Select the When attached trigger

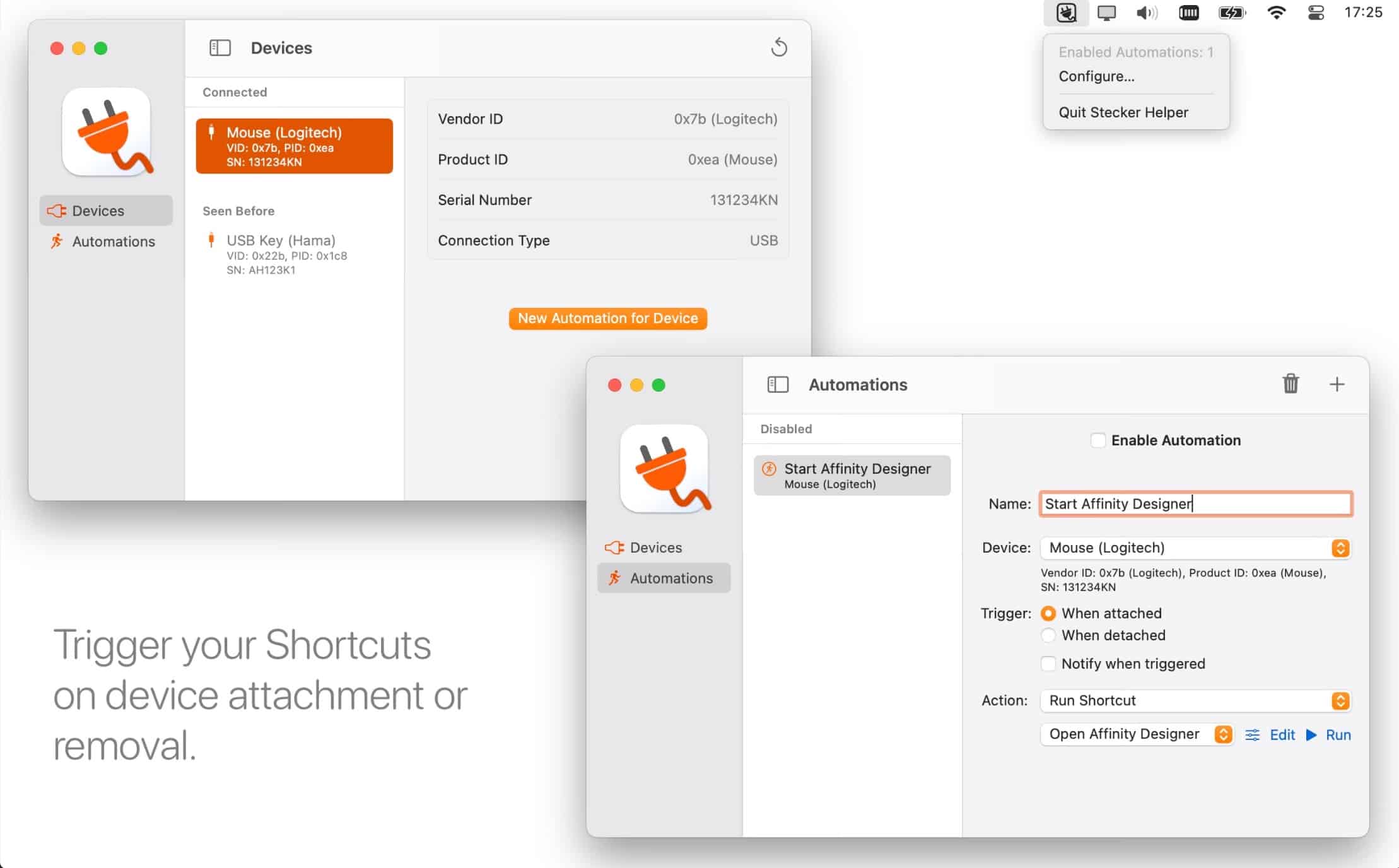point(1048,613)
